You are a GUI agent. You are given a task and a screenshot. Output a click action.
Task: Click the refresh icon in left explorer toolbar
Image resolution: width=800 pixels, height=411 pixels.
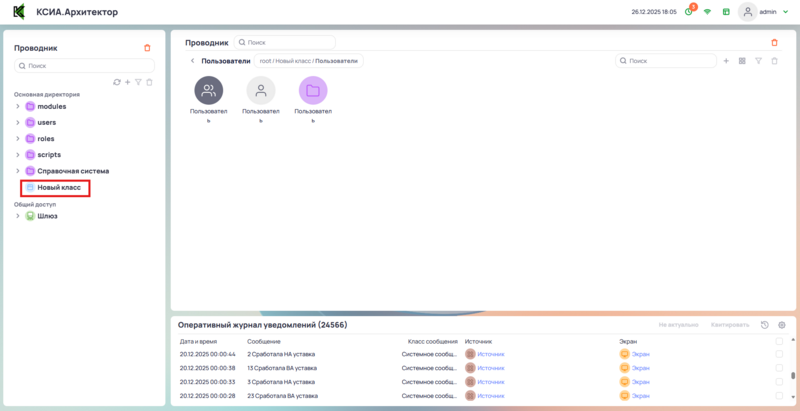coord(117,82)
